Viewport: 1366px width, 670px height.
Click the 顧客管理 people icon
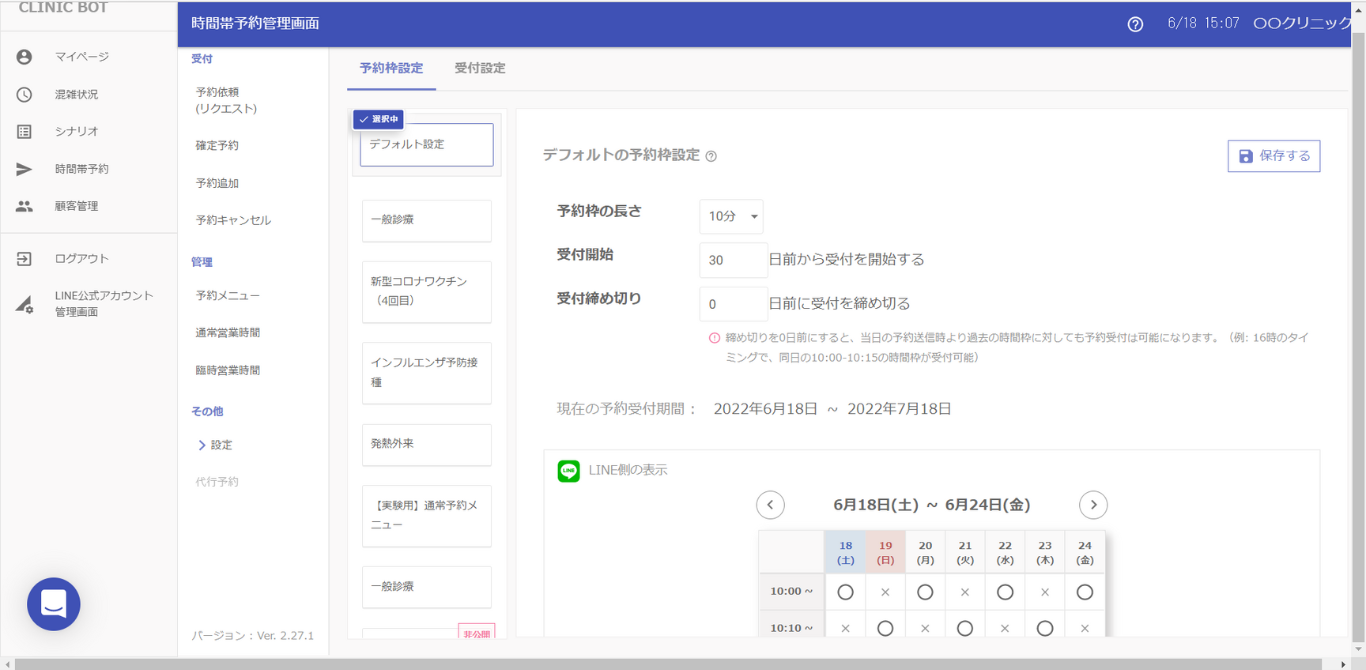tap(24, 206)
